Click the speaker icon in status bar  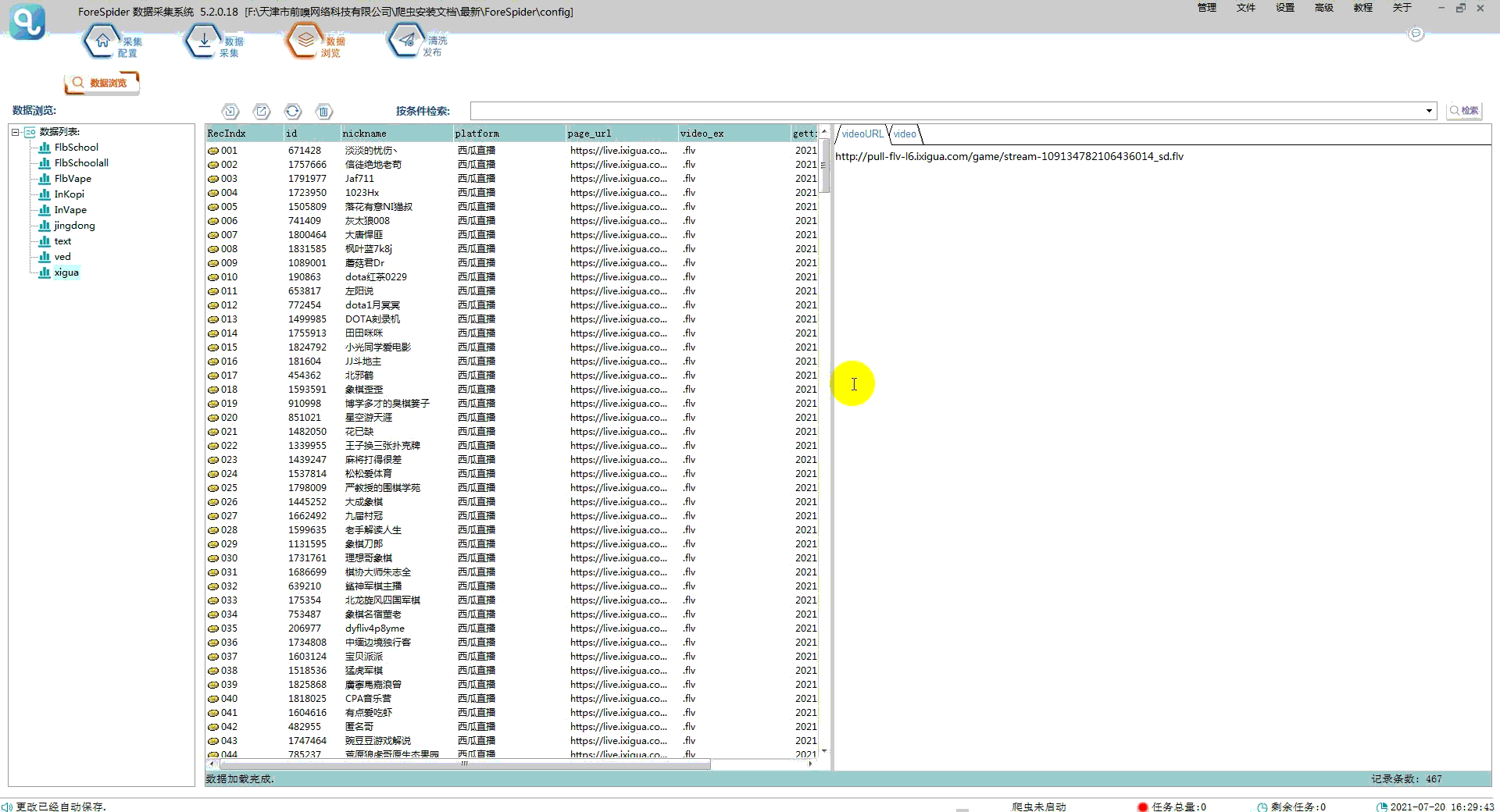click(x=7, y=807)
